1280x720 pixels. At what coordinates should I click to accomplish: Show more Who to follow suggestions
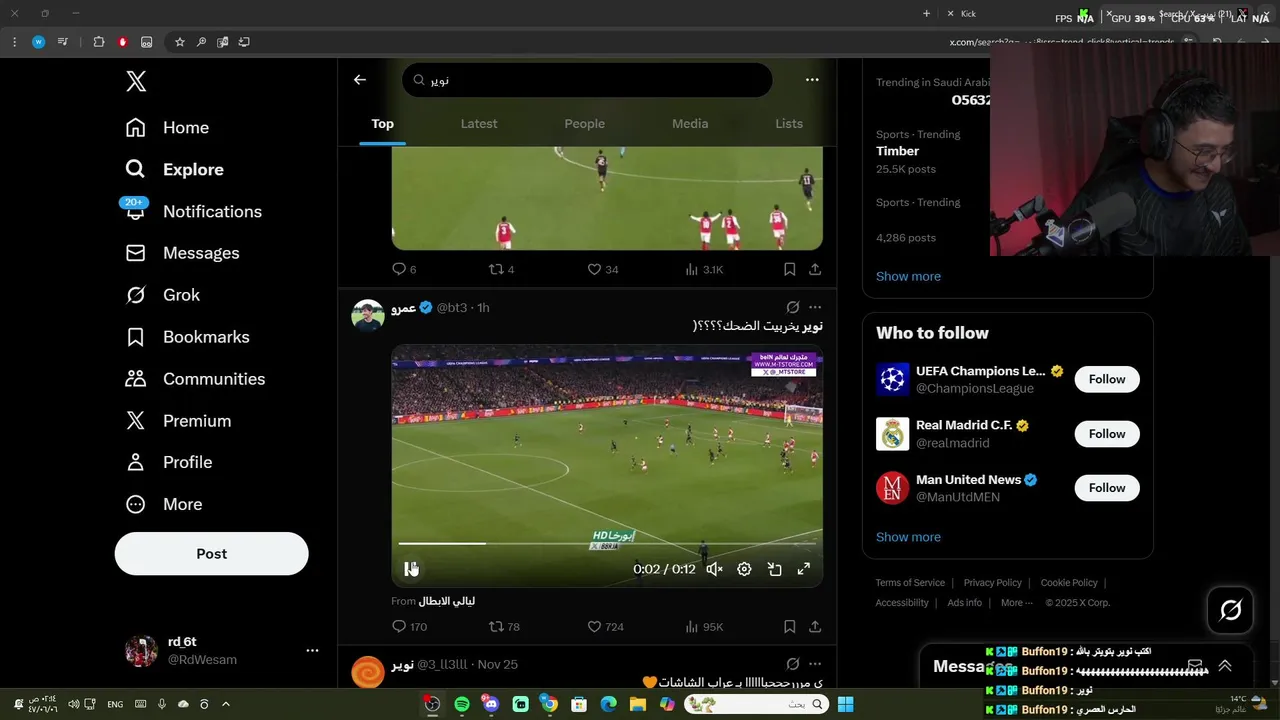coord(908,537)
